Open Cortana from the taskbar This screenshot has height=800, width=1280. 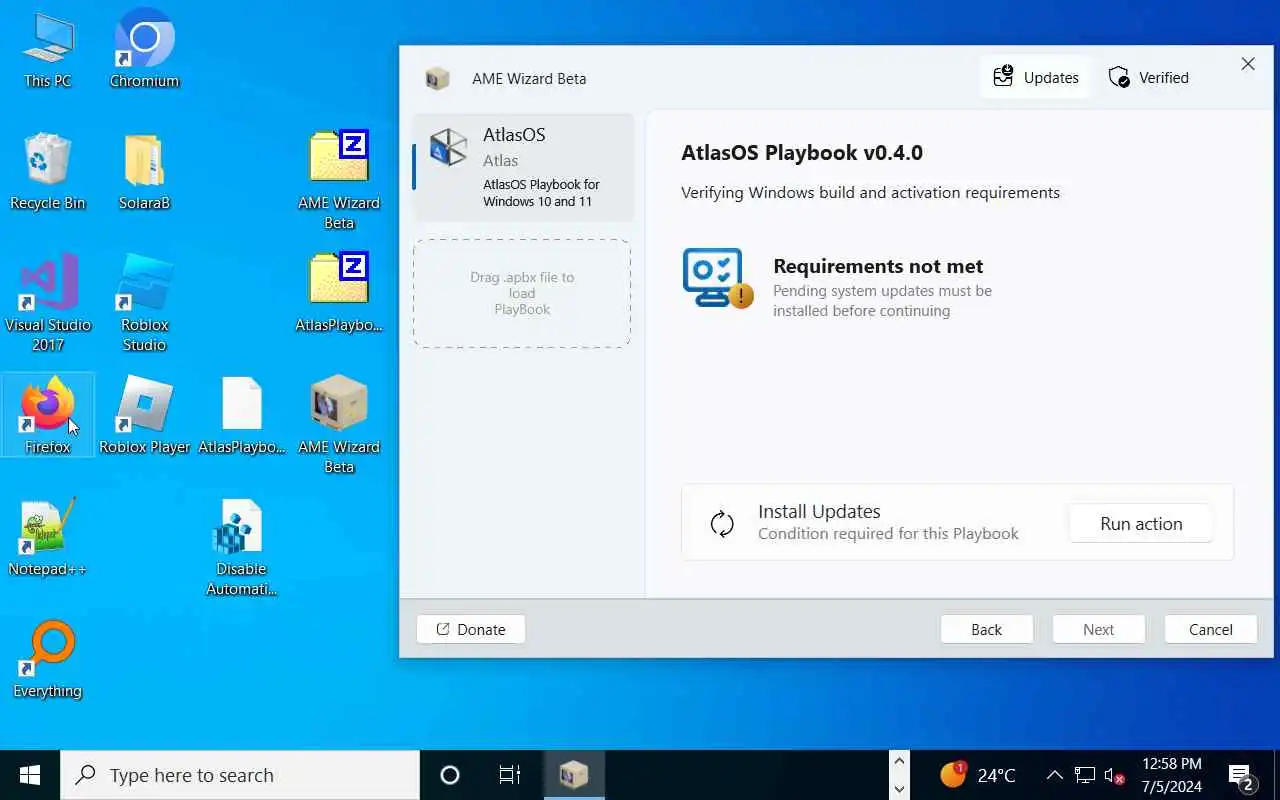point(450,775)
